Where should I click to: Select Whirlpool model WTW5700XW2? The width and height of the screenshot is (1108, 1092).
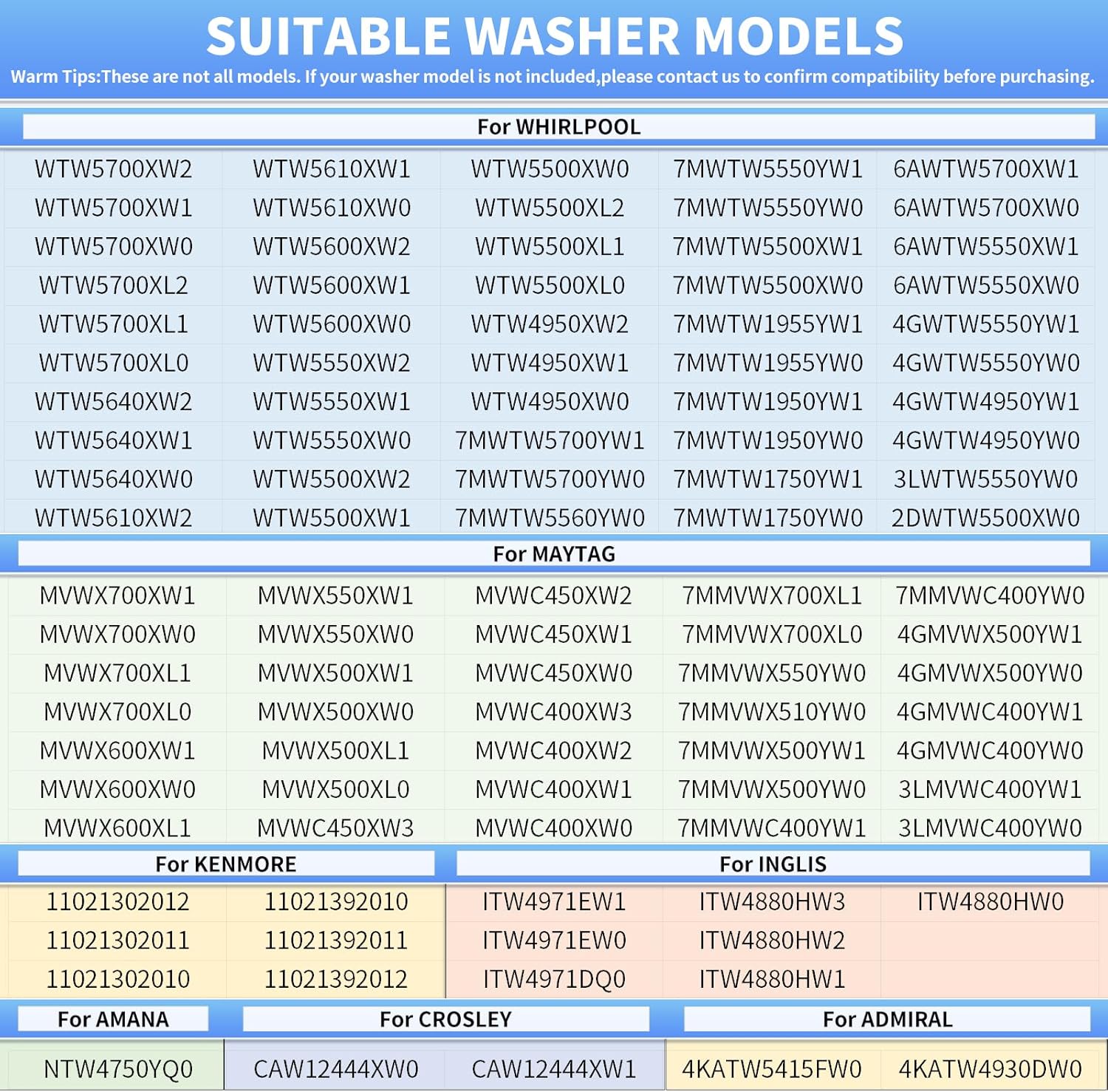tap(114, 169)
